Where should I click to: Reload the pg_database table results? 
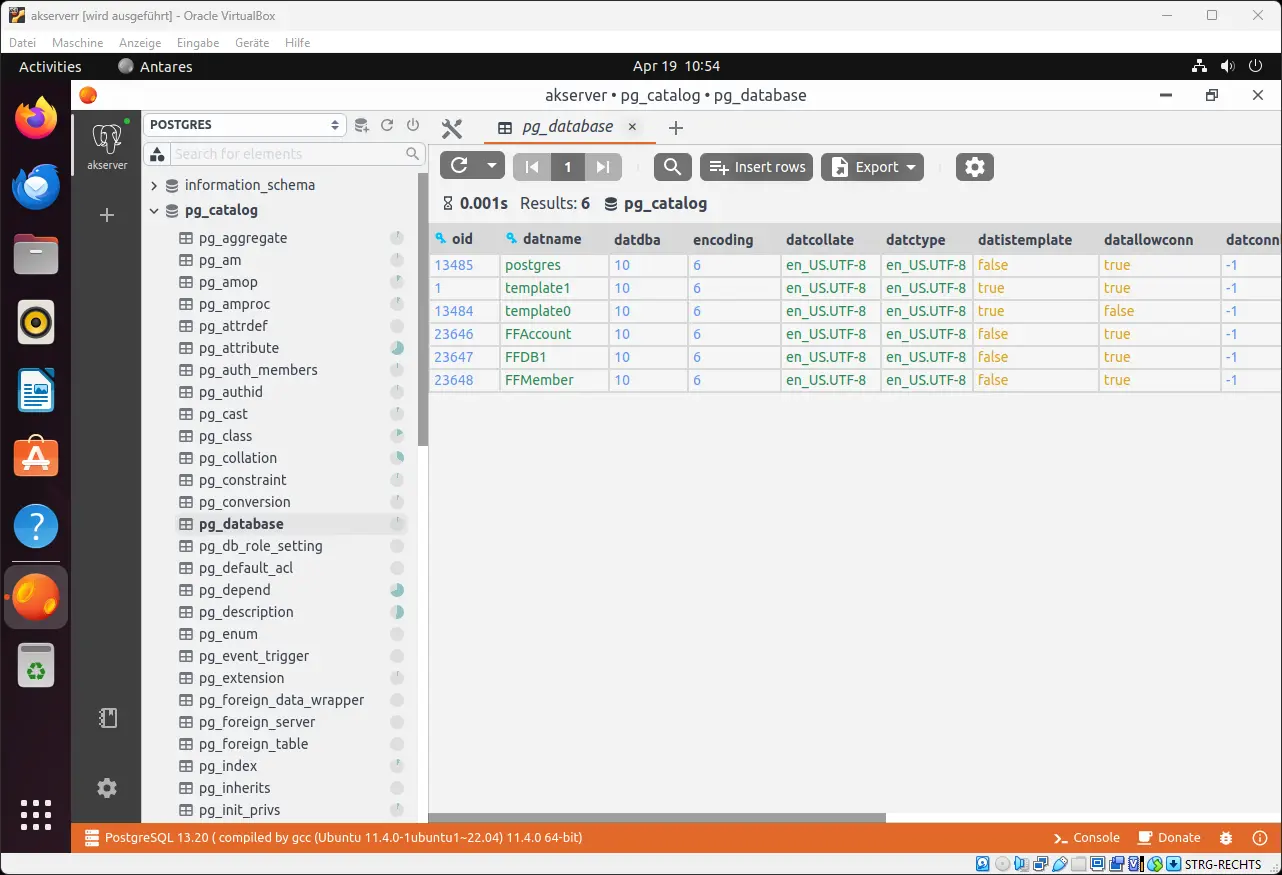pyautogui.click(x=459, y=167)
